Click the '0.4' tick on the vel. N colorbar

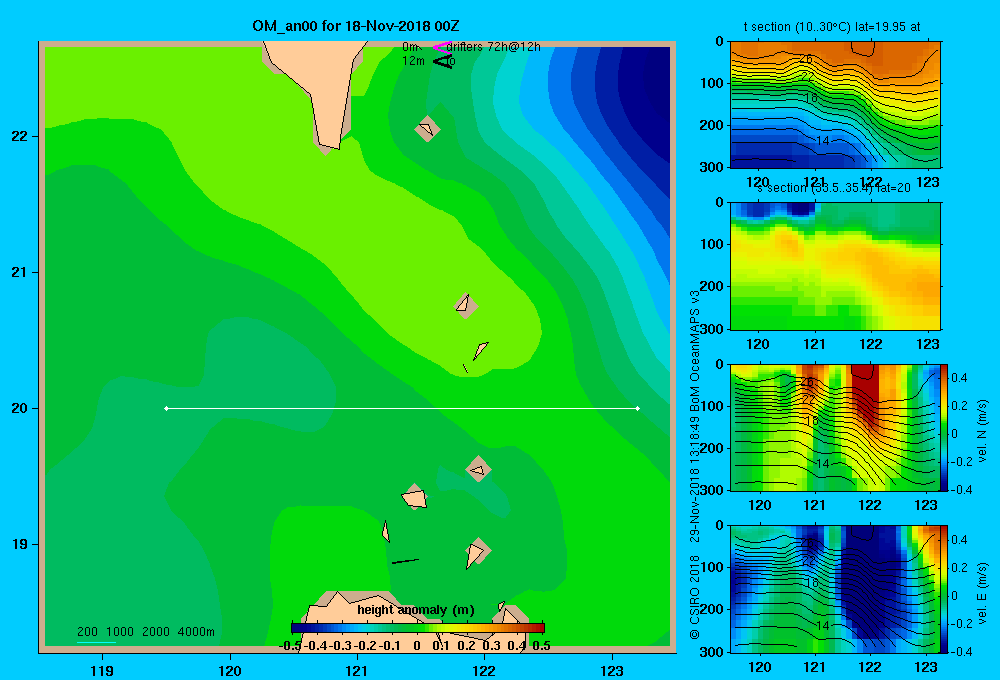pos(959,378)
